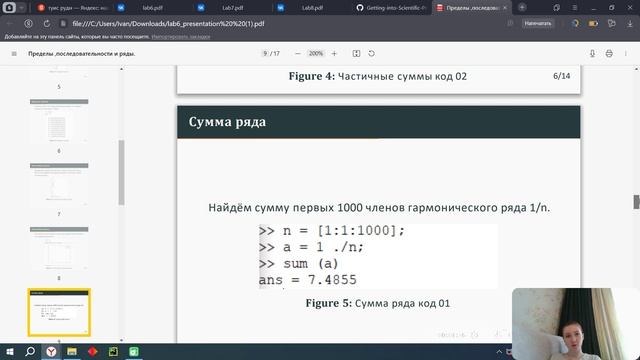640x360 pixels.
Task: Click the 'Figure 4: Частичные суммы код 02' caption
Action: (378, 76)
